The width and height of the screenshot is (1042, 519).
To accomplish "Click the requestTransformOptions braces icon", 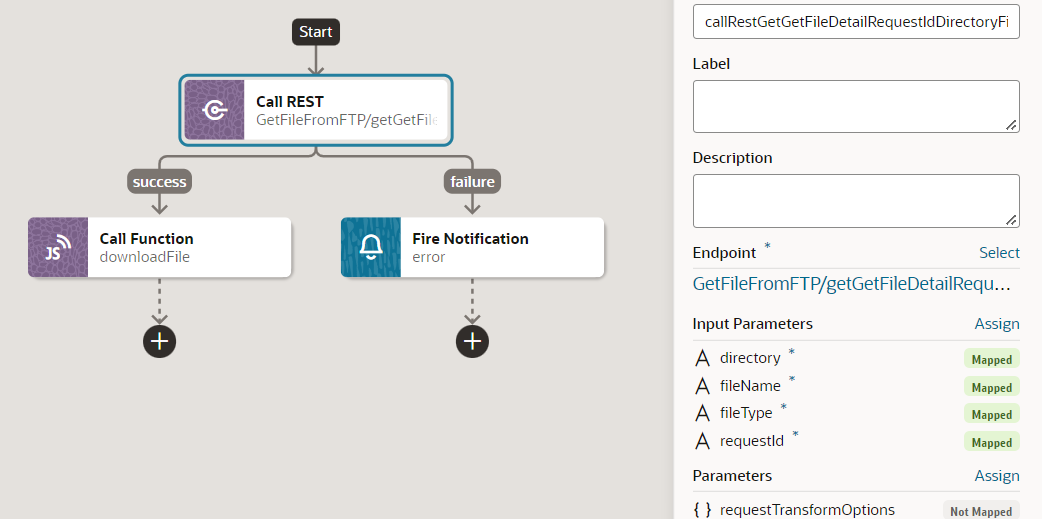I will [x=702, y=510].
